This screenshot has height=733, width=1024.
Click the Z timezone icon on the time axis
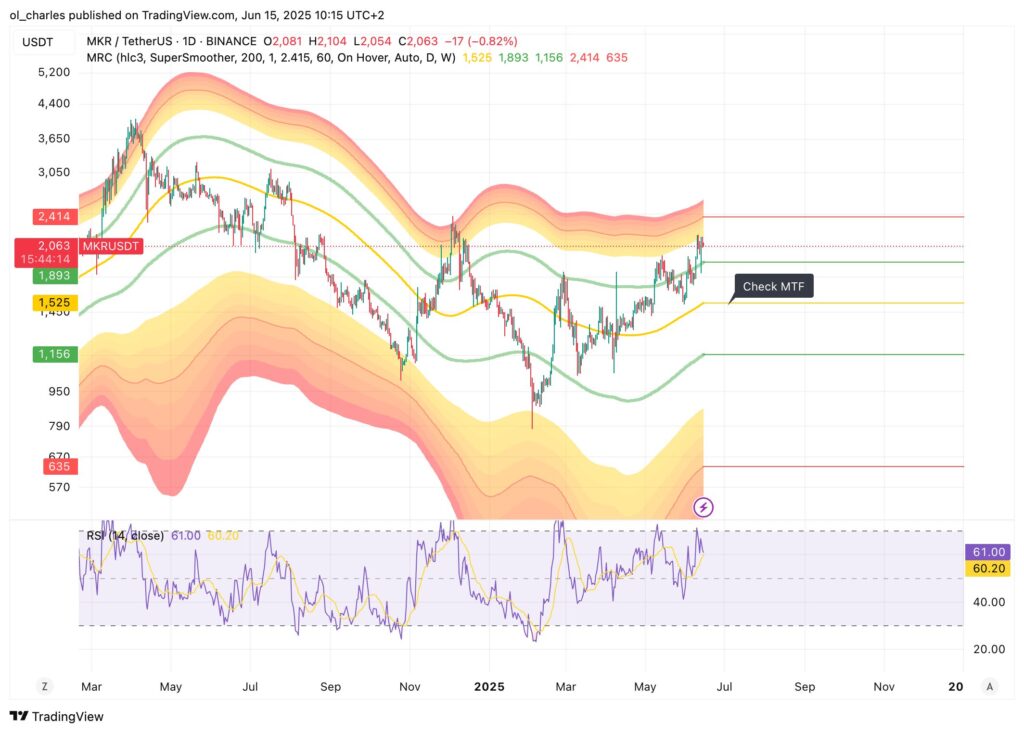[43, 687]
